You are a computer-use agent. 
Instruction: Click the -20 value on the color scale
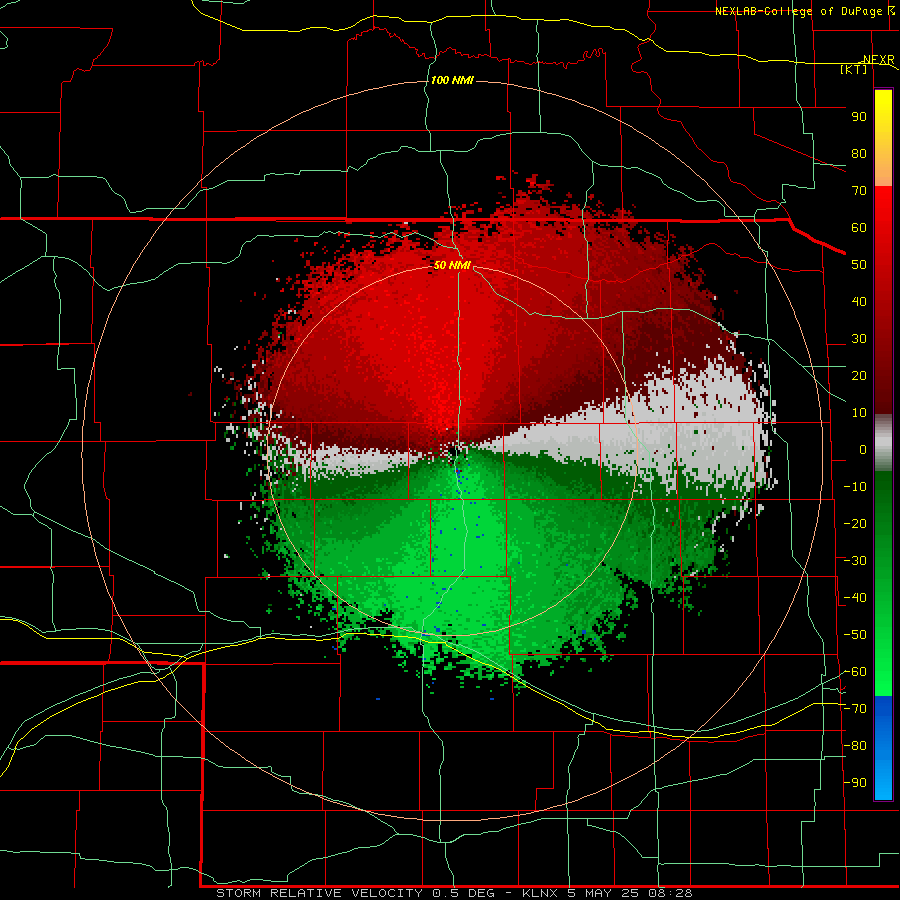855,524
